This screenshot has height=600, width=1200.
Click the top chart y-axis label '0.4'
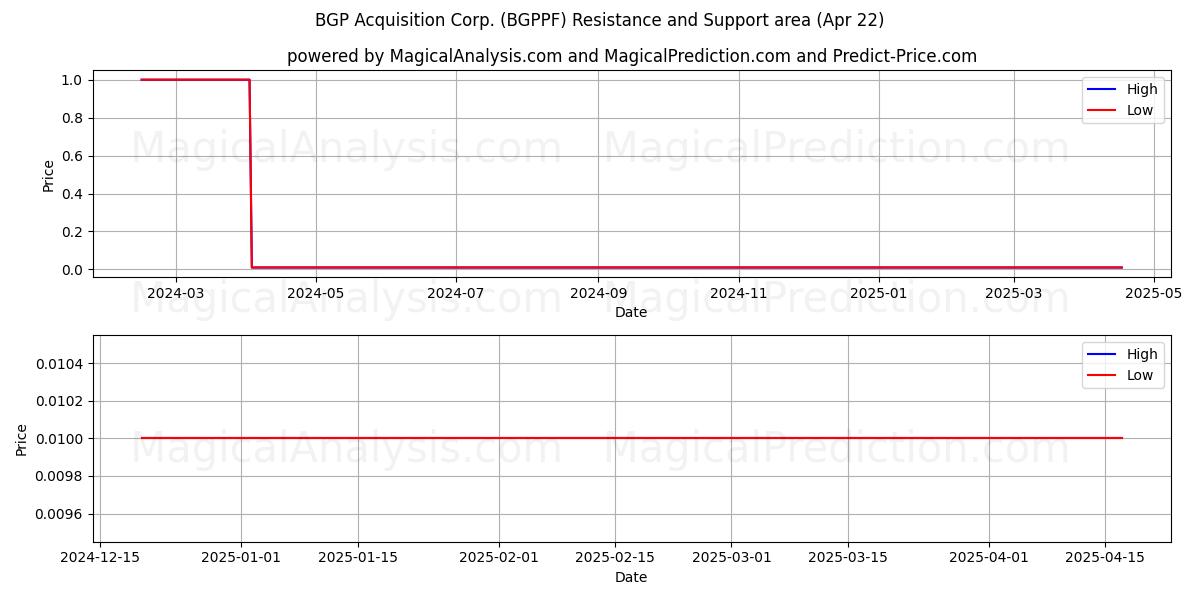(71, 194)
